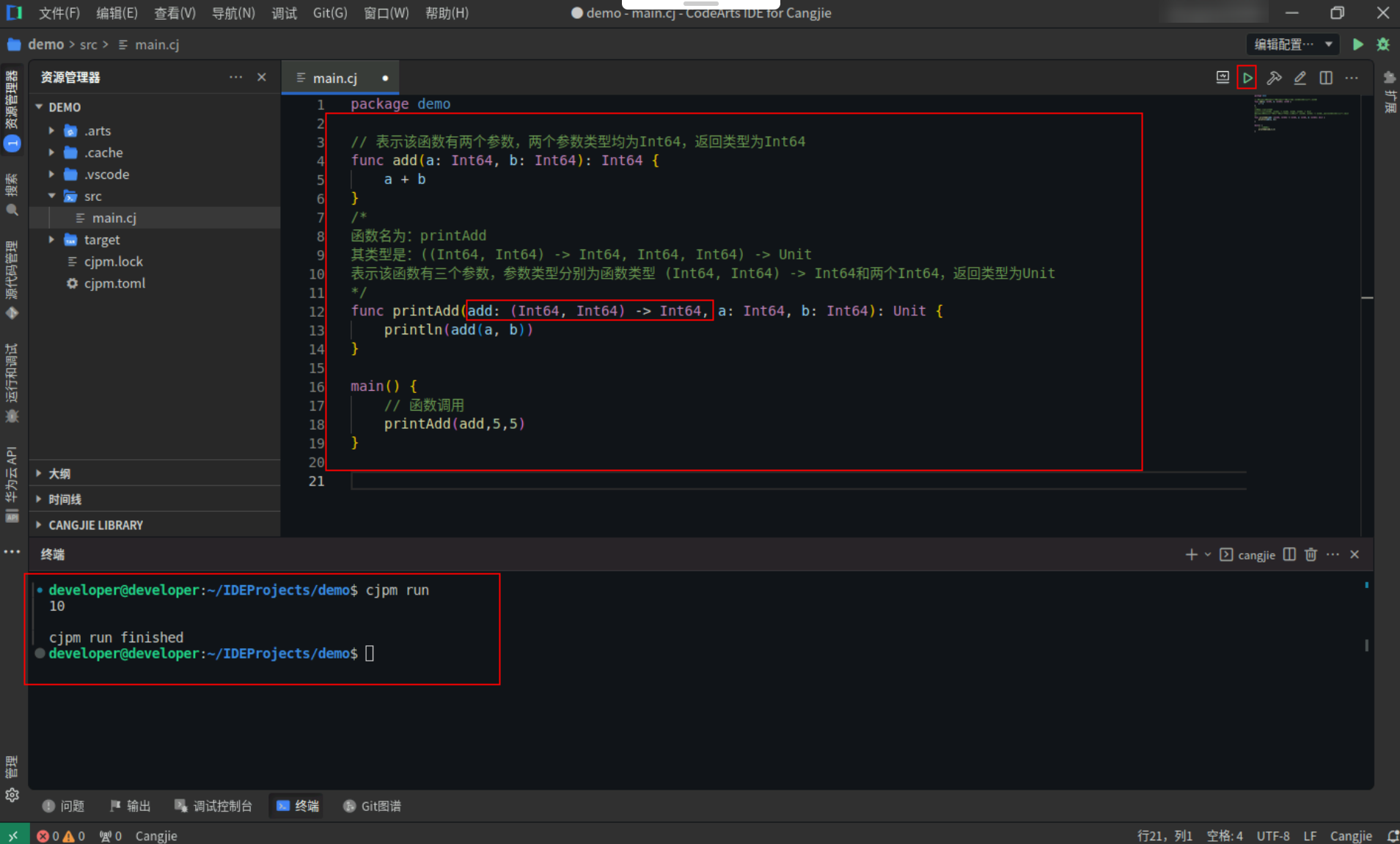Start the green run configuration button
This screenshot has height=844, width=1400.
(x=1358, y=45)
